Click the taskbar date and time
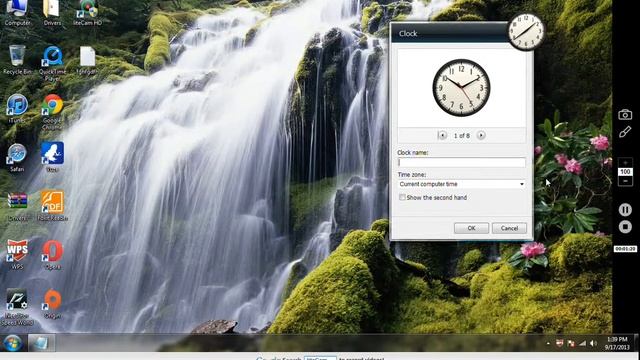The image size is (640, 360). [x=617, y=343]
